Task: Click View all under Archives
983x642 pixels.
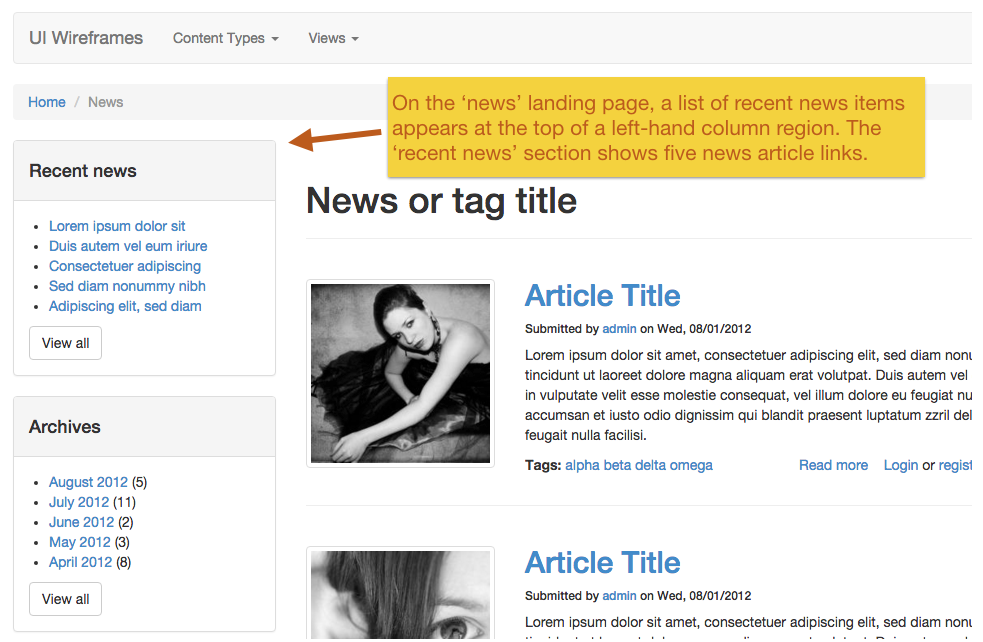Action: point(65,599)
